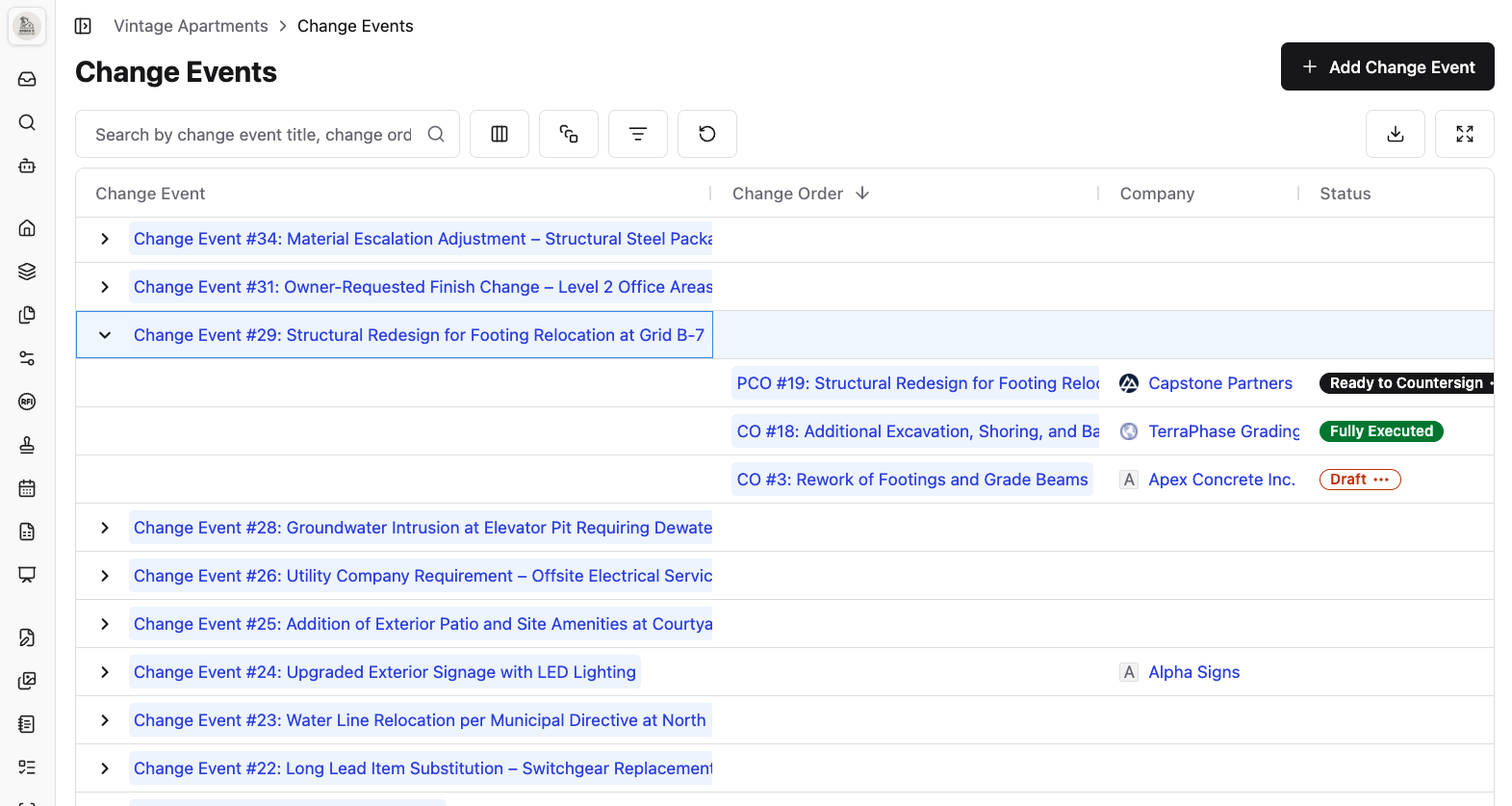This screenshot has height=806, width=1512.
Task: Open the sliders settings sidebar icon
Action: tap(27, 358)
